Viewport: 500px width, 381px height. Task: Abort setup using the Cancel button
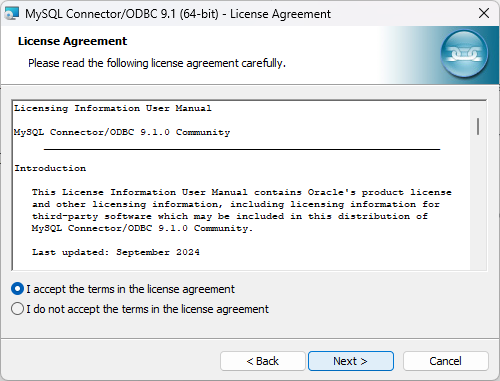[x=446, y=361]
